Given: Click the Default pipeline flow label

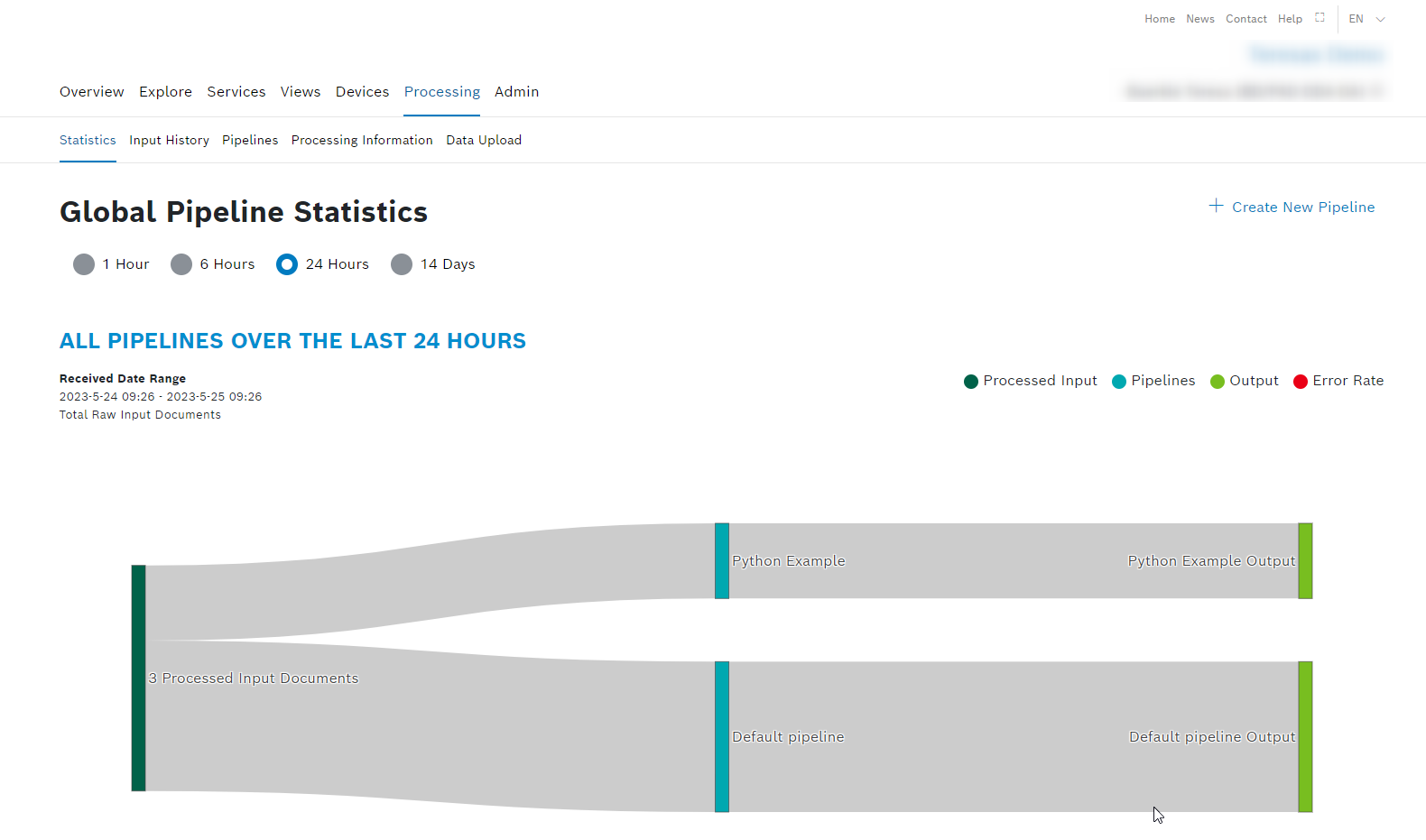Looking at the screenshot, I should (x=788, y=737).
